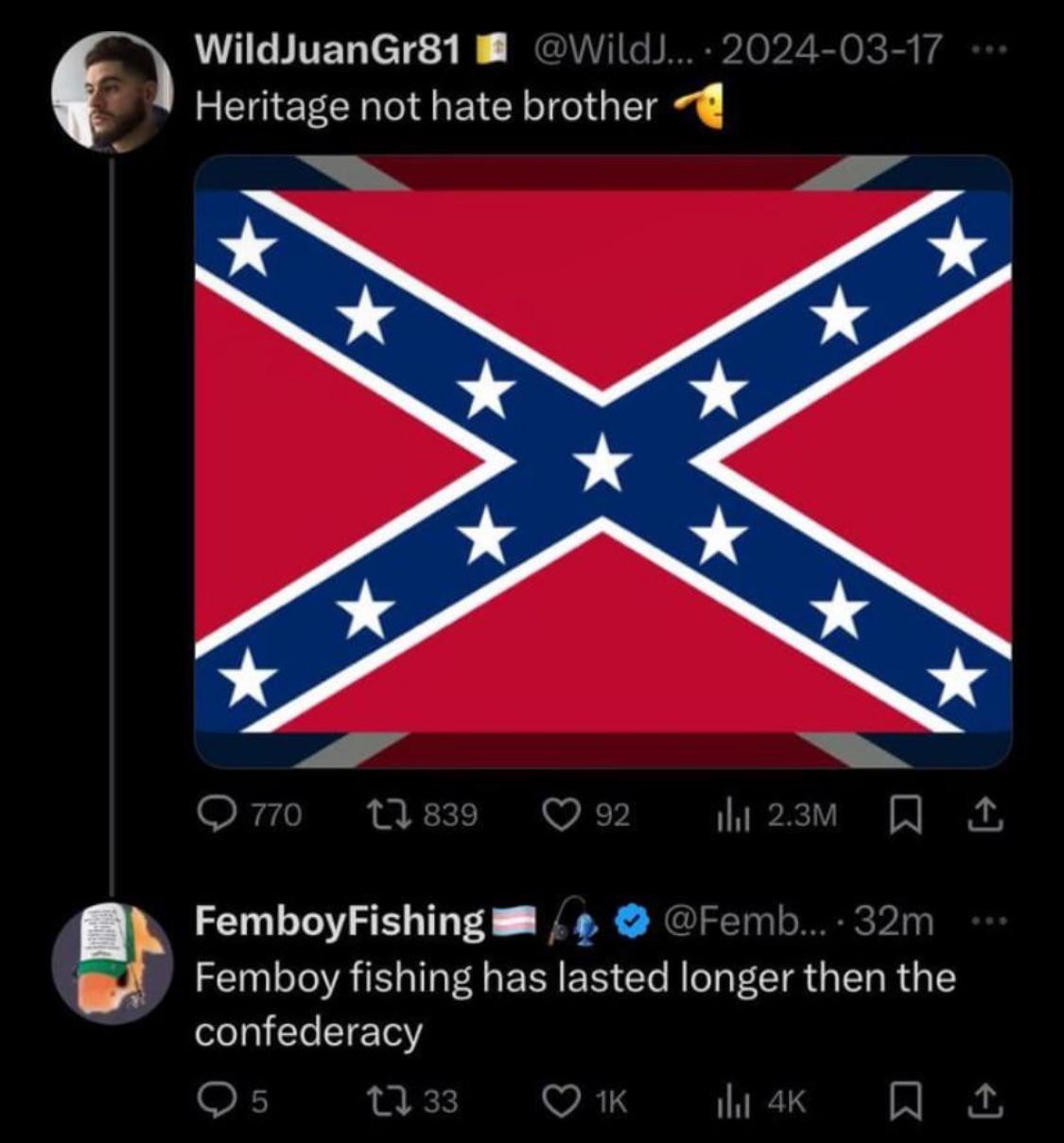Viewport: 1064px width, 1143px height.
Task: Bookmark FemboyFishing's reply
Action: coord(905,1100)
